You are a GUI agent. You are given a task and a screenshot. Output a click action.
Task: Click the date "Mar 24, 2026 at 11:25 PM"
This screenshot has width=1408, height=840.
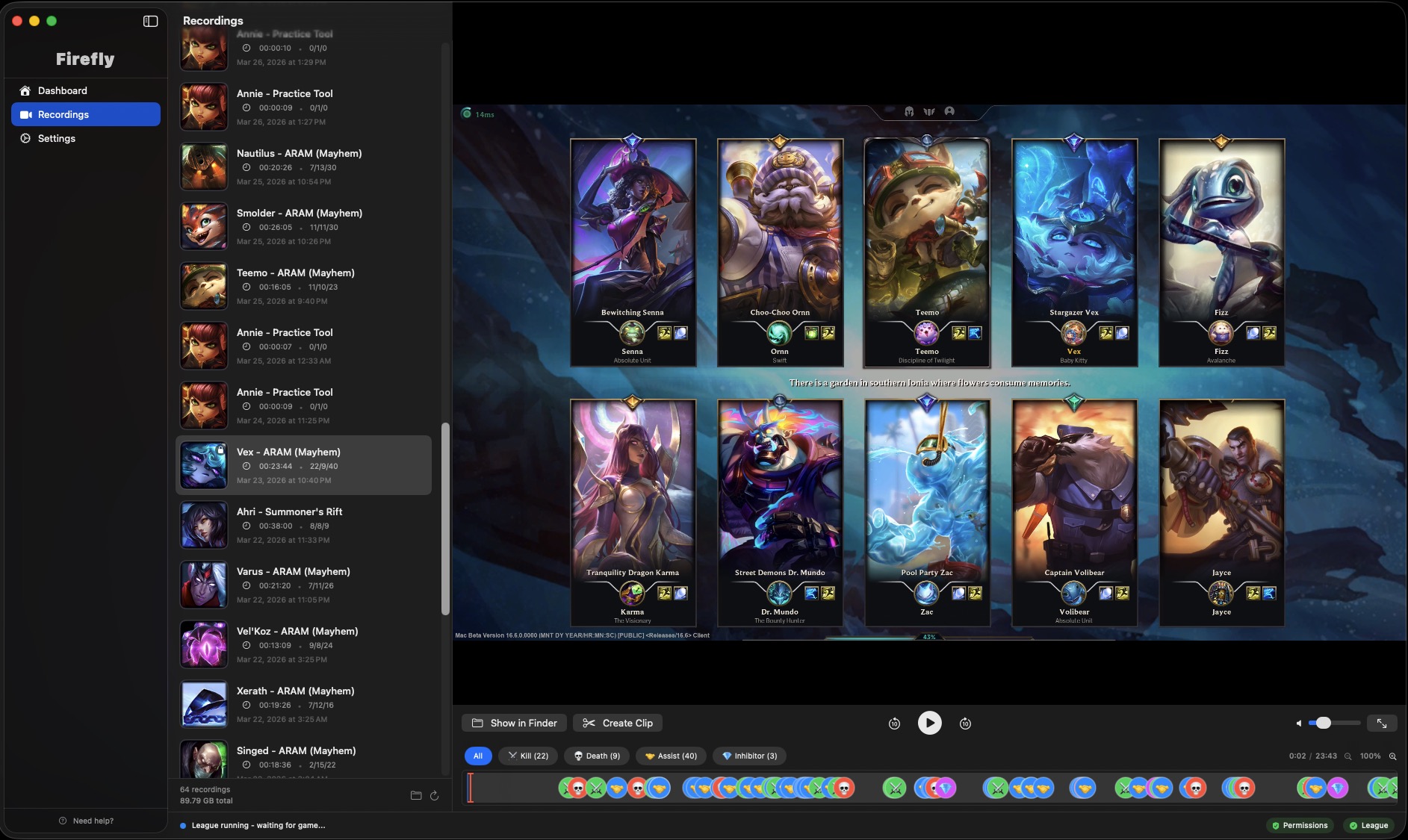pos(283,421)
